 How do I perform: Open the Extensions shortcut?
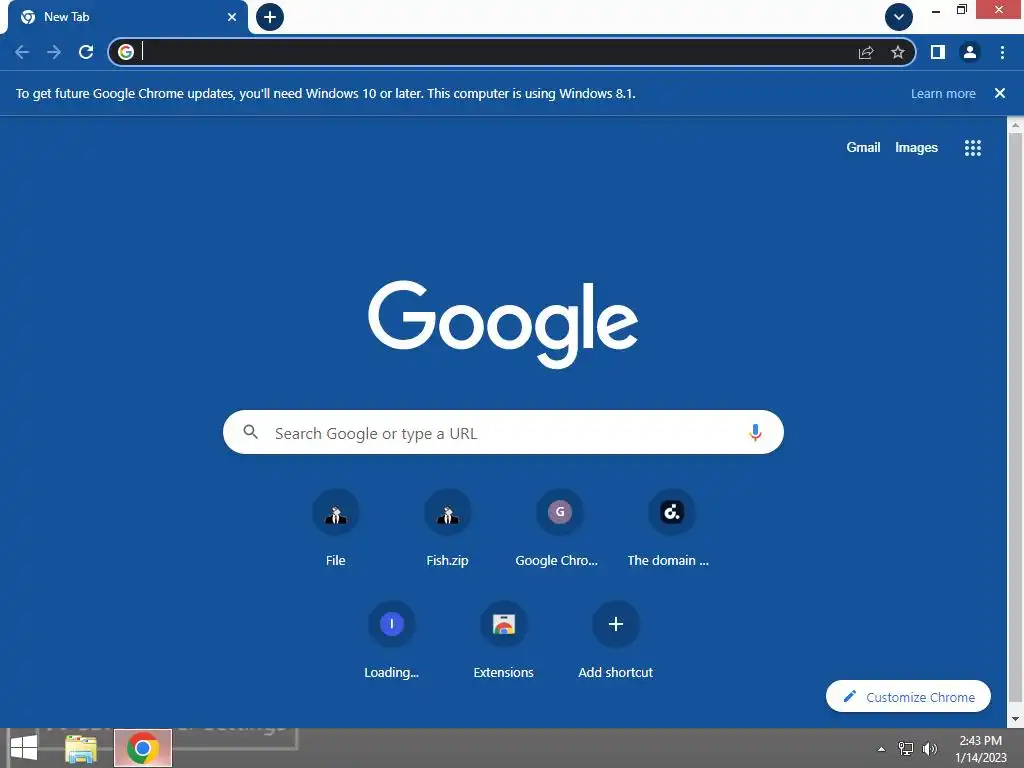(x=504, y=641)
